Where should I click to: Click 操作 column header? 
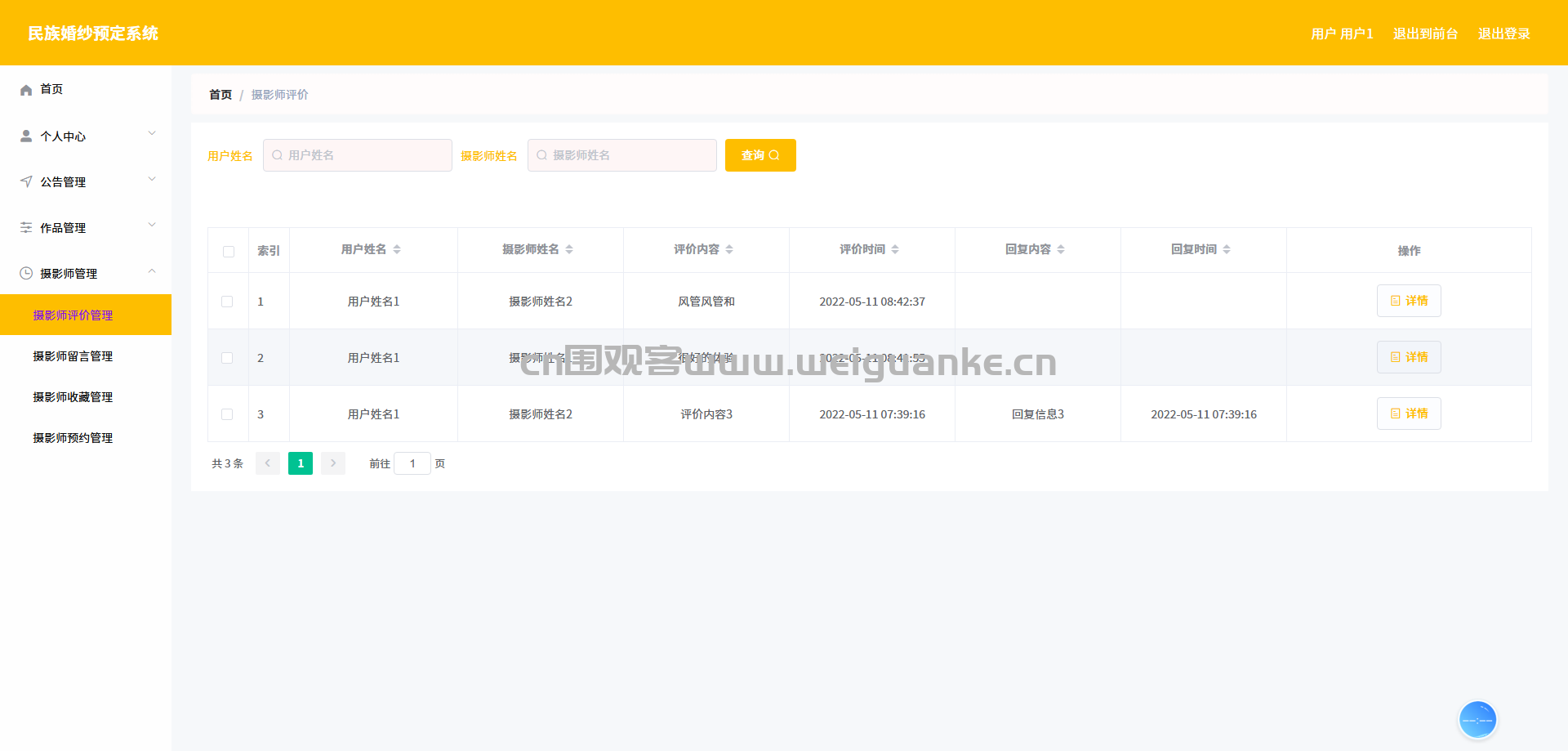(x=1409, y=251)
